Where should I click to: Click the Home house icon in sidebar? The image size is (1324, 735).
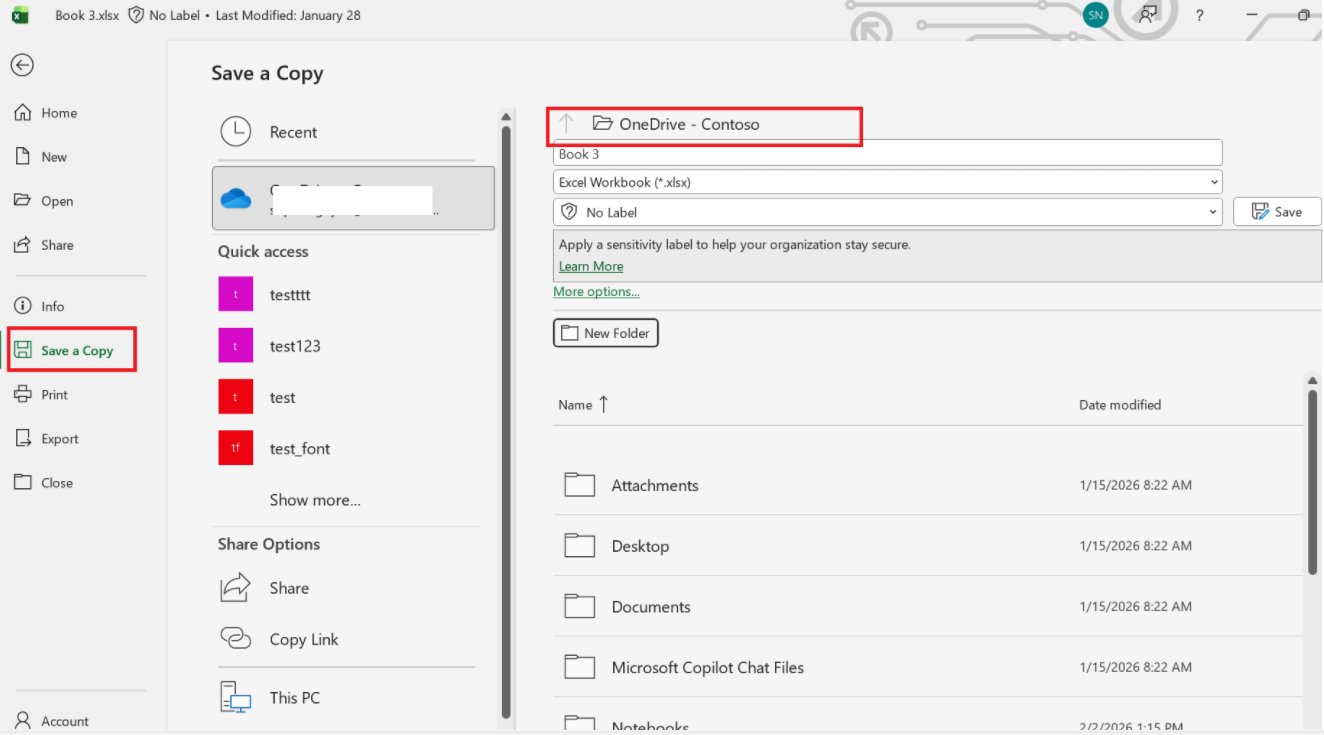point(23,113)
